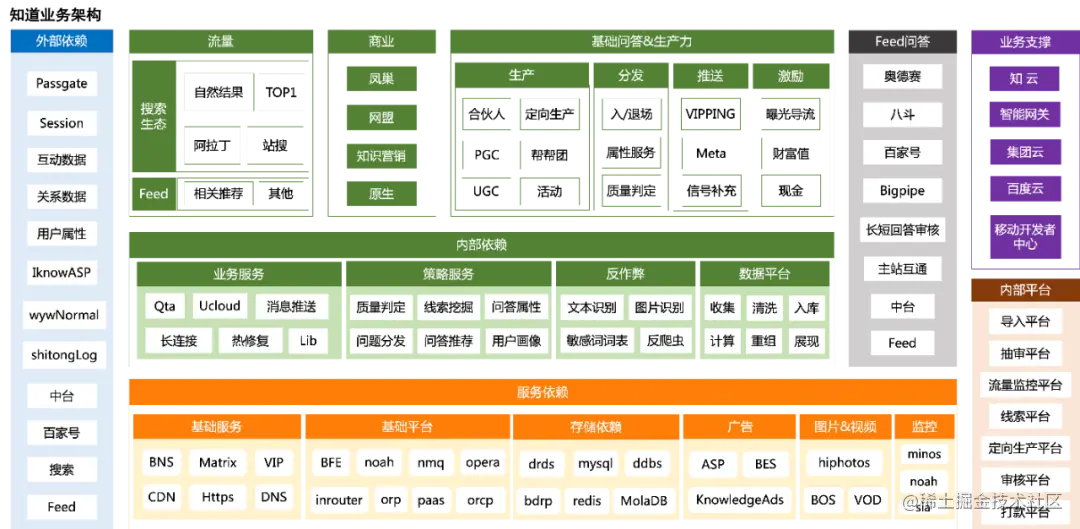This screenshot has width=1080, height=529.
Task: Click the wywNormal box
Action: coord(64,315)
